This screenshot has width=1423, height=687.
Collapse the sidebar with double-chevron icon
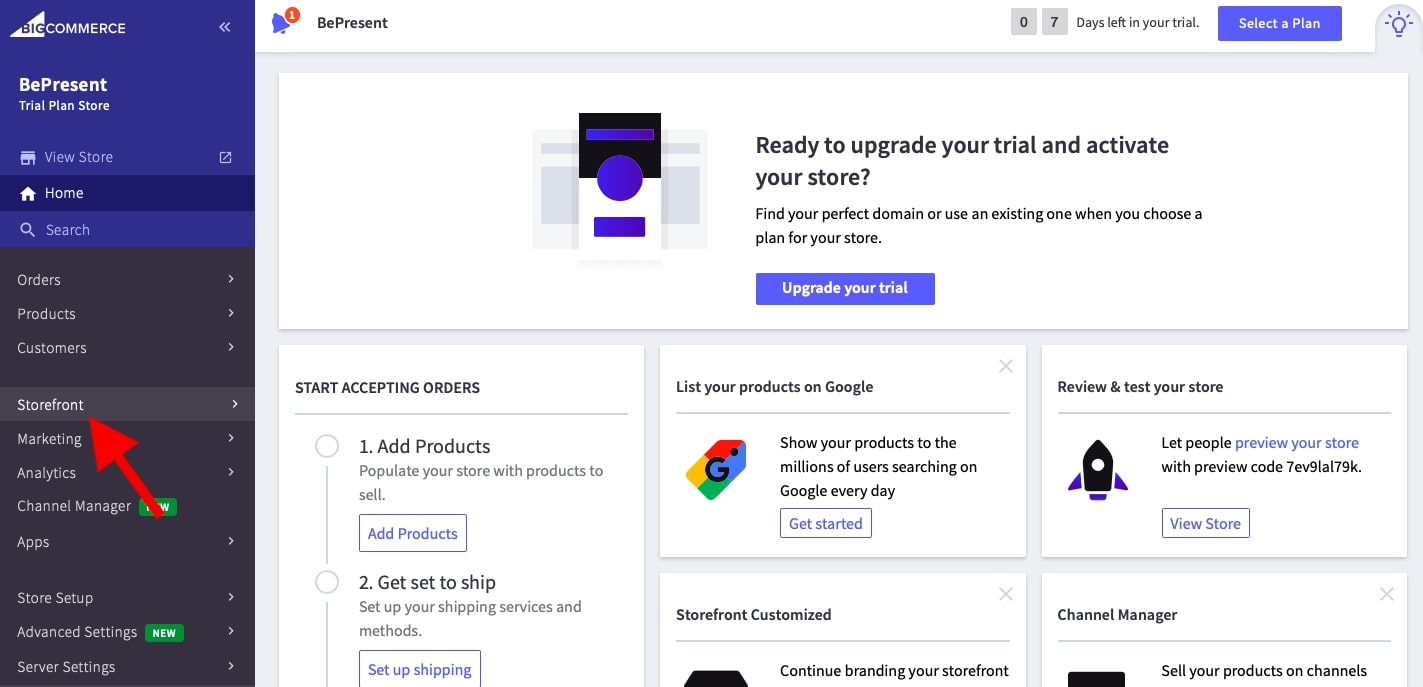(x=225, y=28)
